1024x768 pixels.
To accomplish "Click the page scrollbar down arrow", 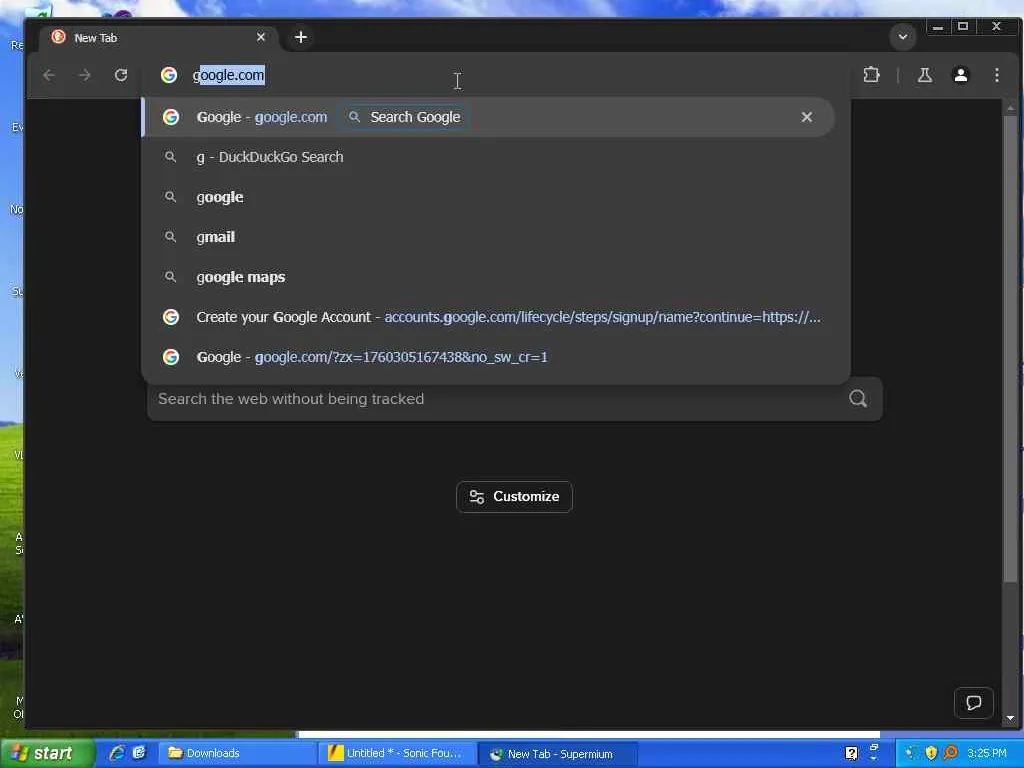I will [1010, 718].
